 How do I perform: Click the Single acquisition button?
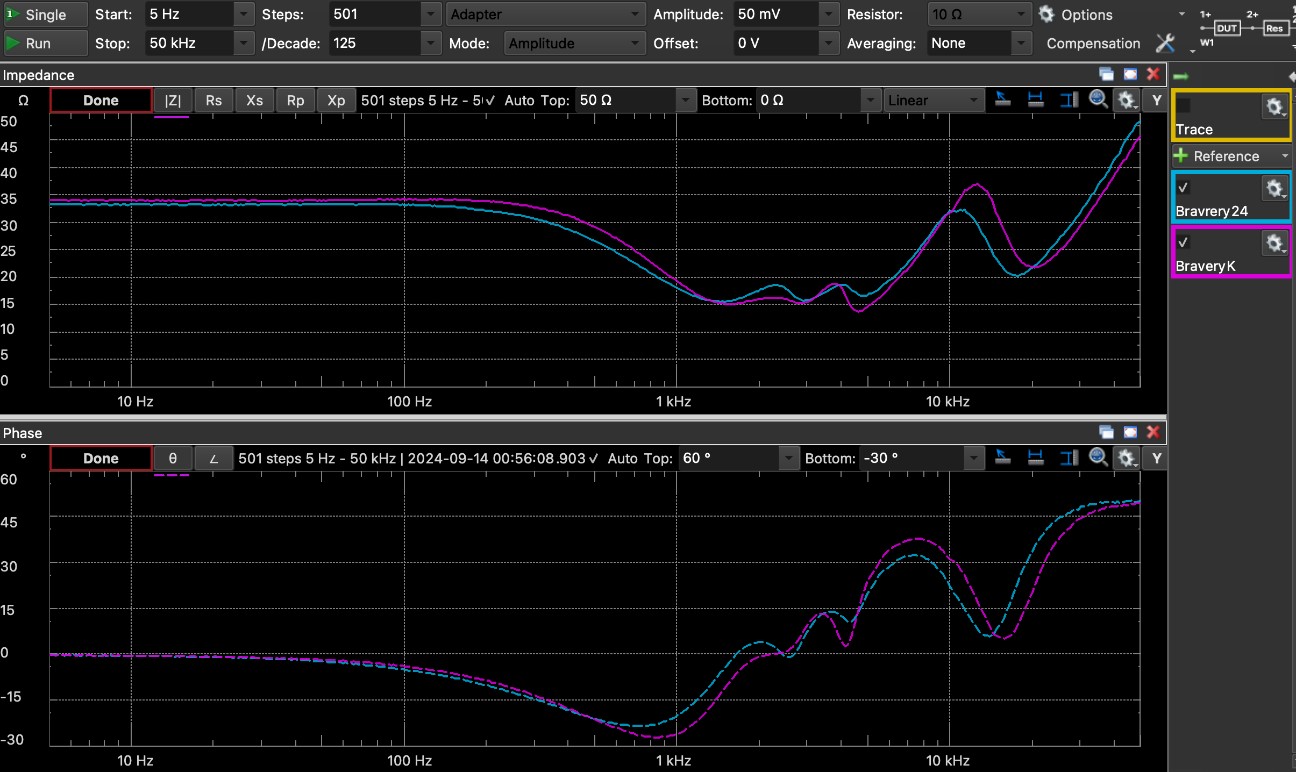pos(44,14)
